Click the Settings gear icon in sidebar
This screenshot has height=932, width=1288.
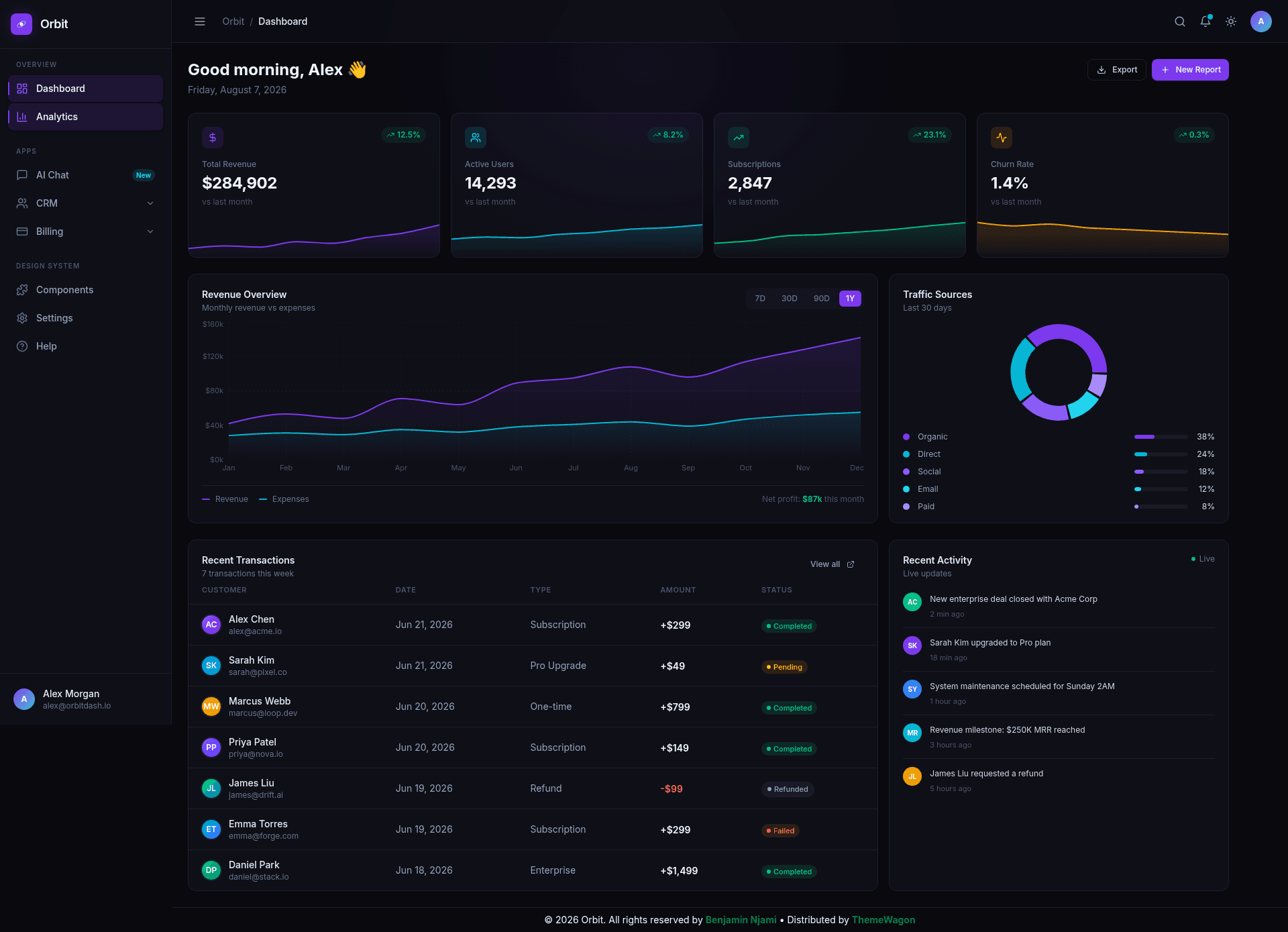(x=22, y=318)
